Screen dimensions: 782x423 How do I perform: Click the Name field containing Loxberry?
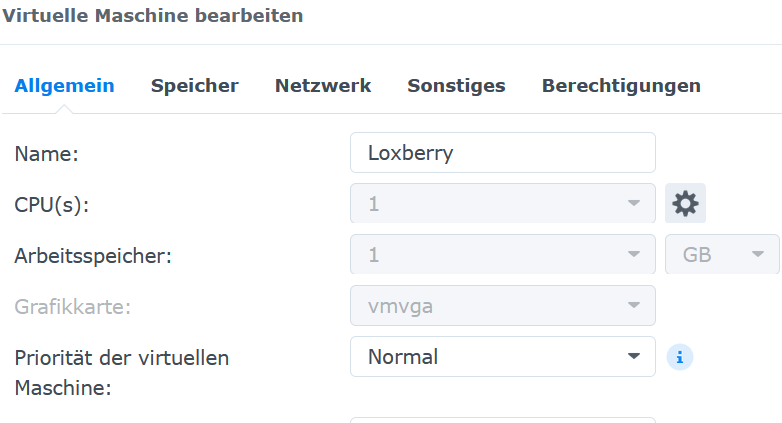click(x=502, y=153)
